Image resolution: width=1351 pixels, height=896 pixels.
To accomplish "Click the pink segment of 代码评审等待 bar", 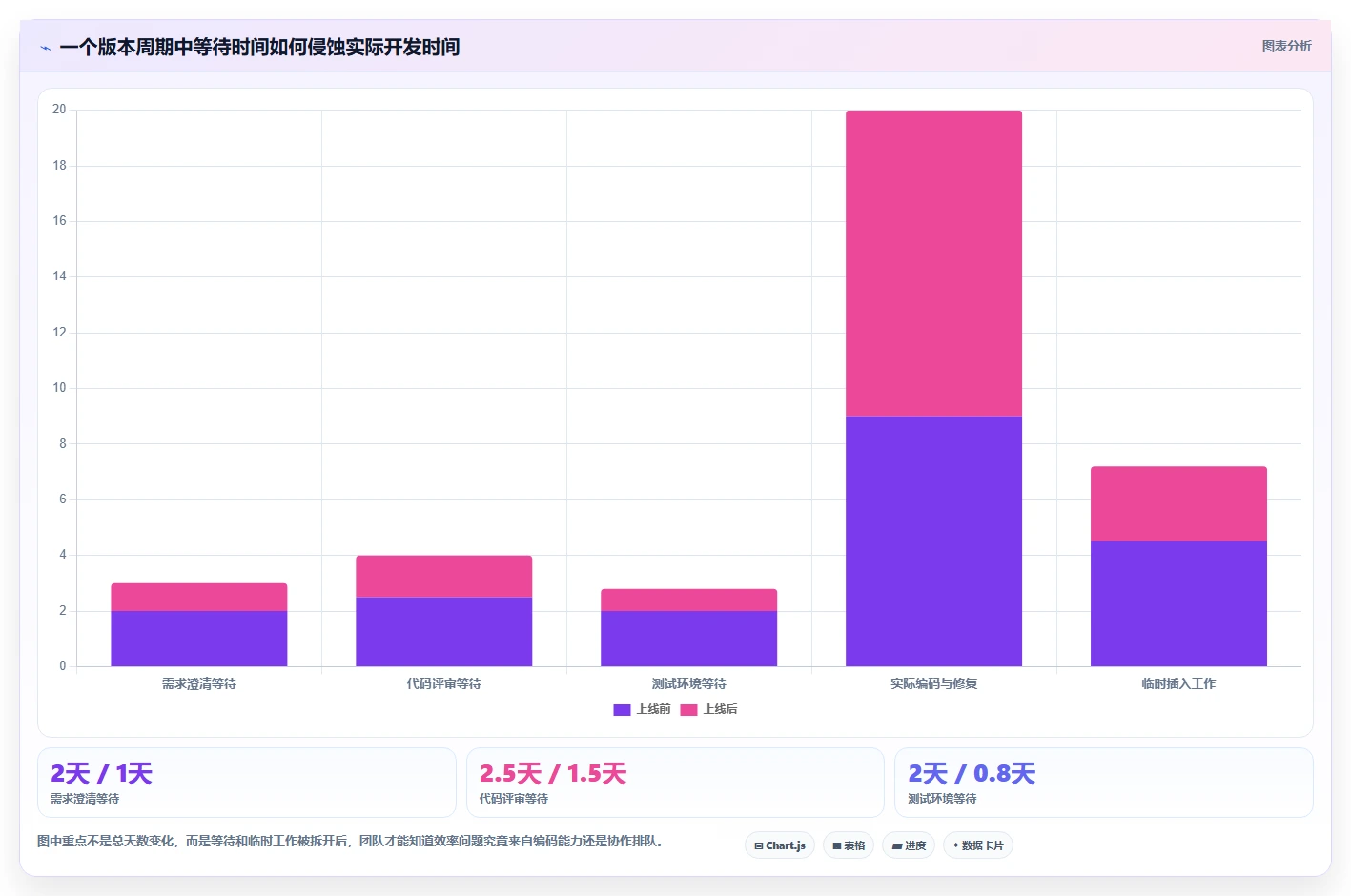I will (x=444, y=577).
